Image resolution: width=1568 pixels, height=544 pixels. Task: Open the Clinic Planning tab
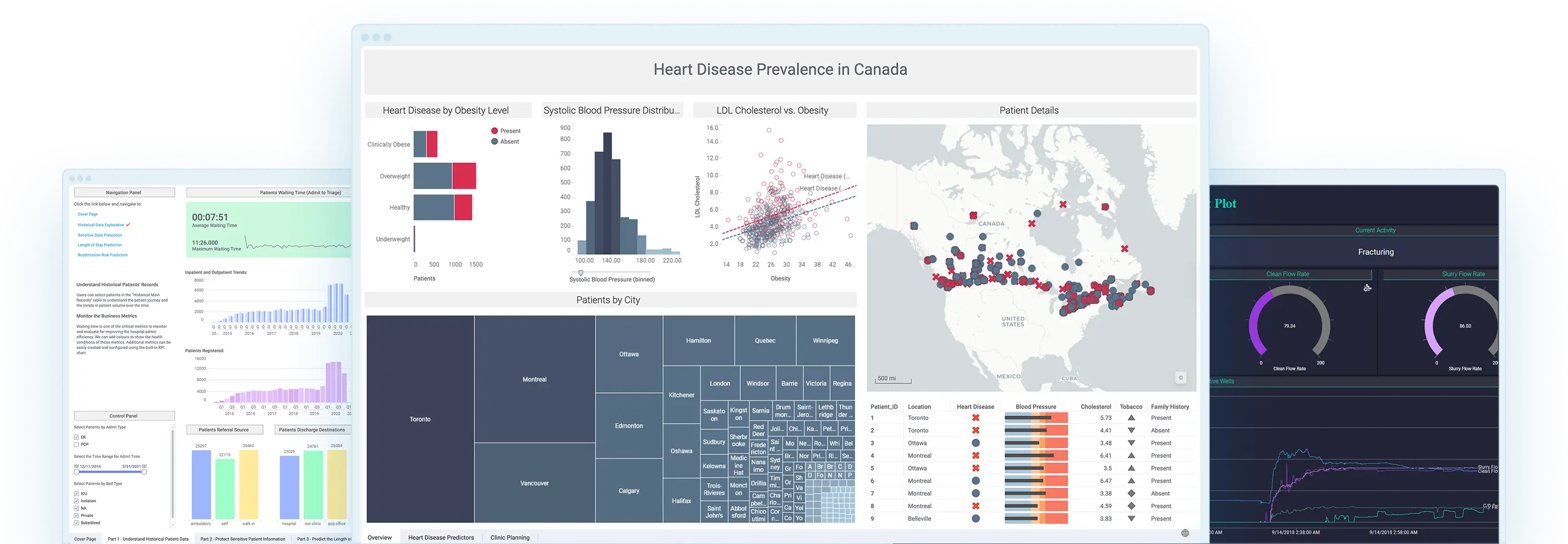point(510,537)
